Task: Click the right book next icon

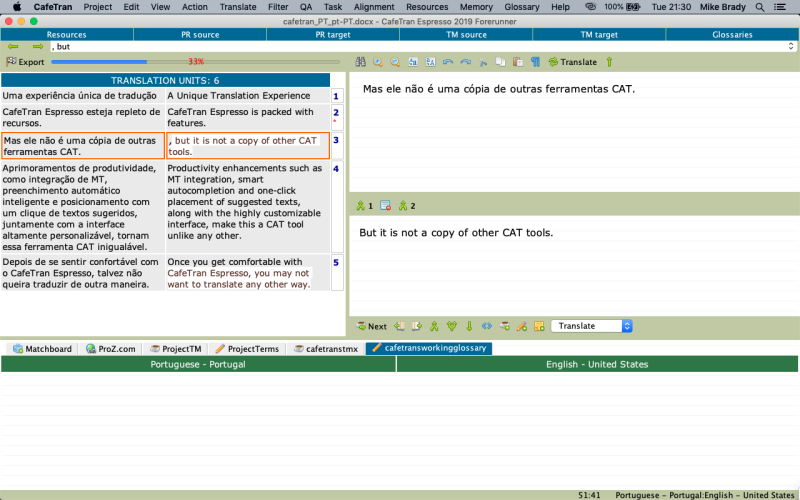Action: [x=417, y=326]
